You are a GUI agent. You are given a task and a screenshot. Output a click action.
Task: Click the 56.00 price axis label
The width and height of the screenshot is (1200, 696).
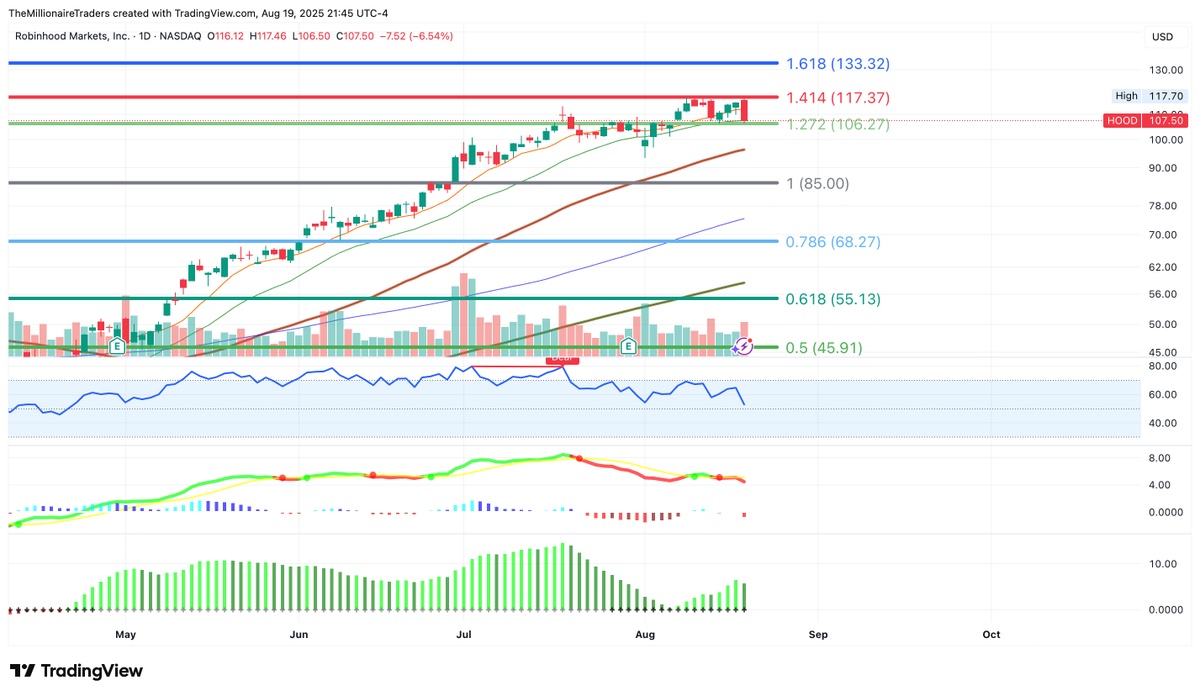point(1165,294)
